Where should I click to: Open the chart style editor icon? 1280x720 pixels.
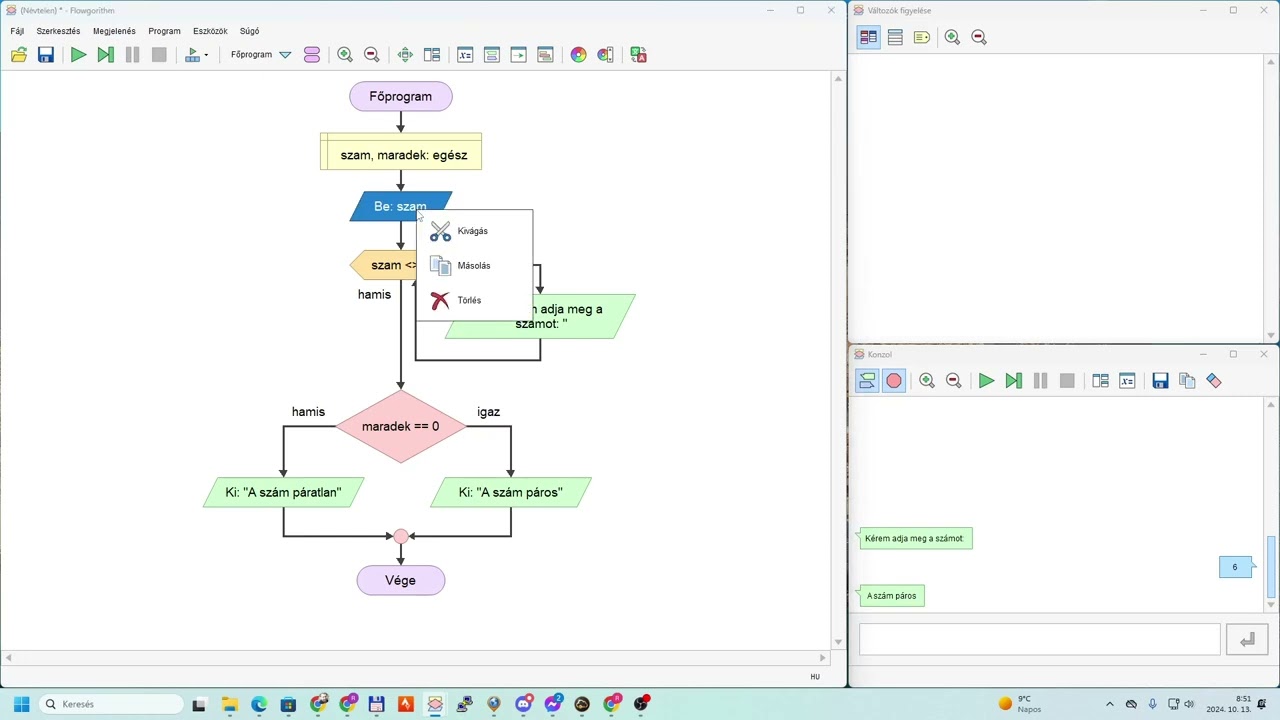(x=606, y=55)
